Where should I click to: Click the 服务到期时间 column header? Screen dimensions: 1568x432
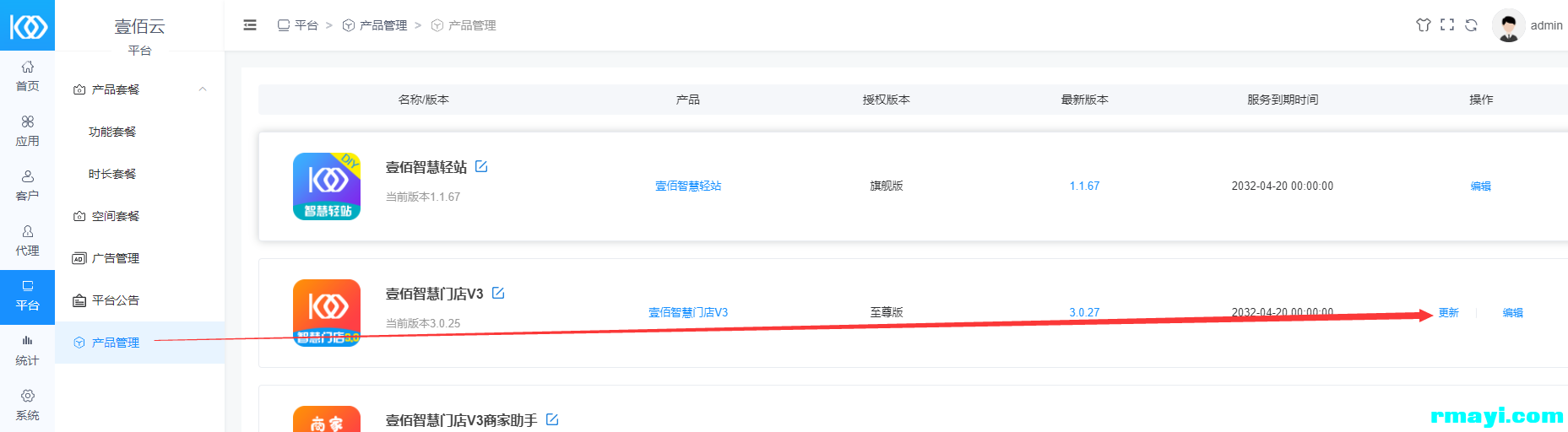[1283, 100]
